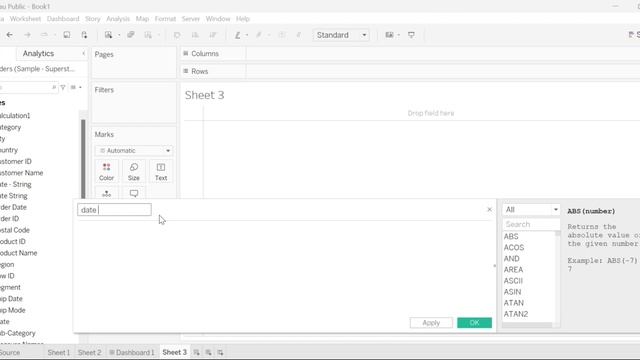Switch to the Analytics pane tab
Viewport: 640px width, 360px height.
tap(38, 53)
